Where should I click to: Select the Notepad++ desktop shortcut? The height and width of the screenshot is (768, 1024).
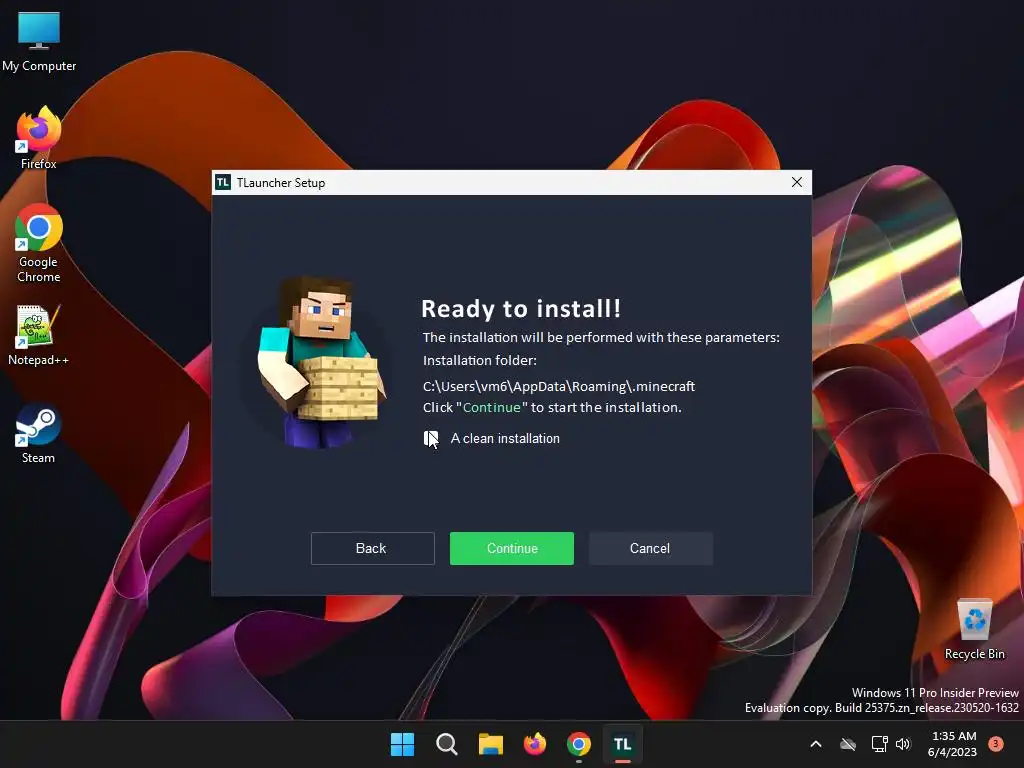38,334
